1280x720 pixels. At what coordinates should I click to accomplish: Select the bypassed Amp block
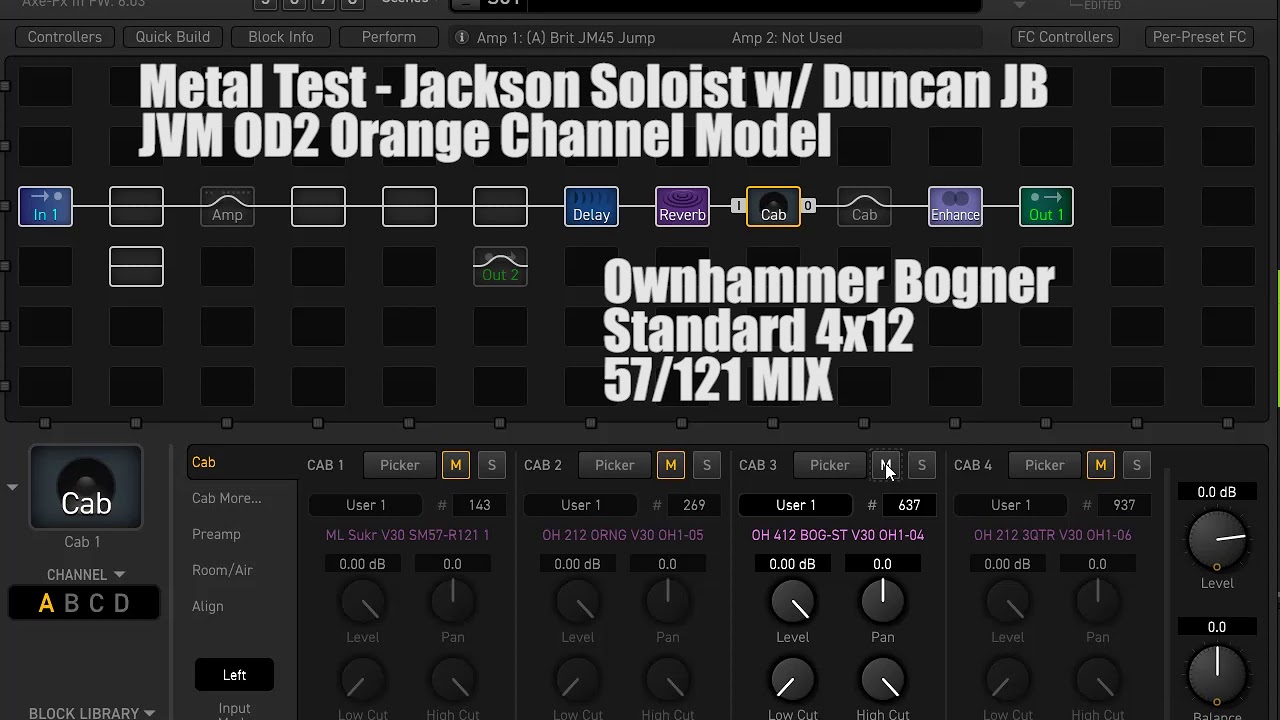[x=227, y=206]
